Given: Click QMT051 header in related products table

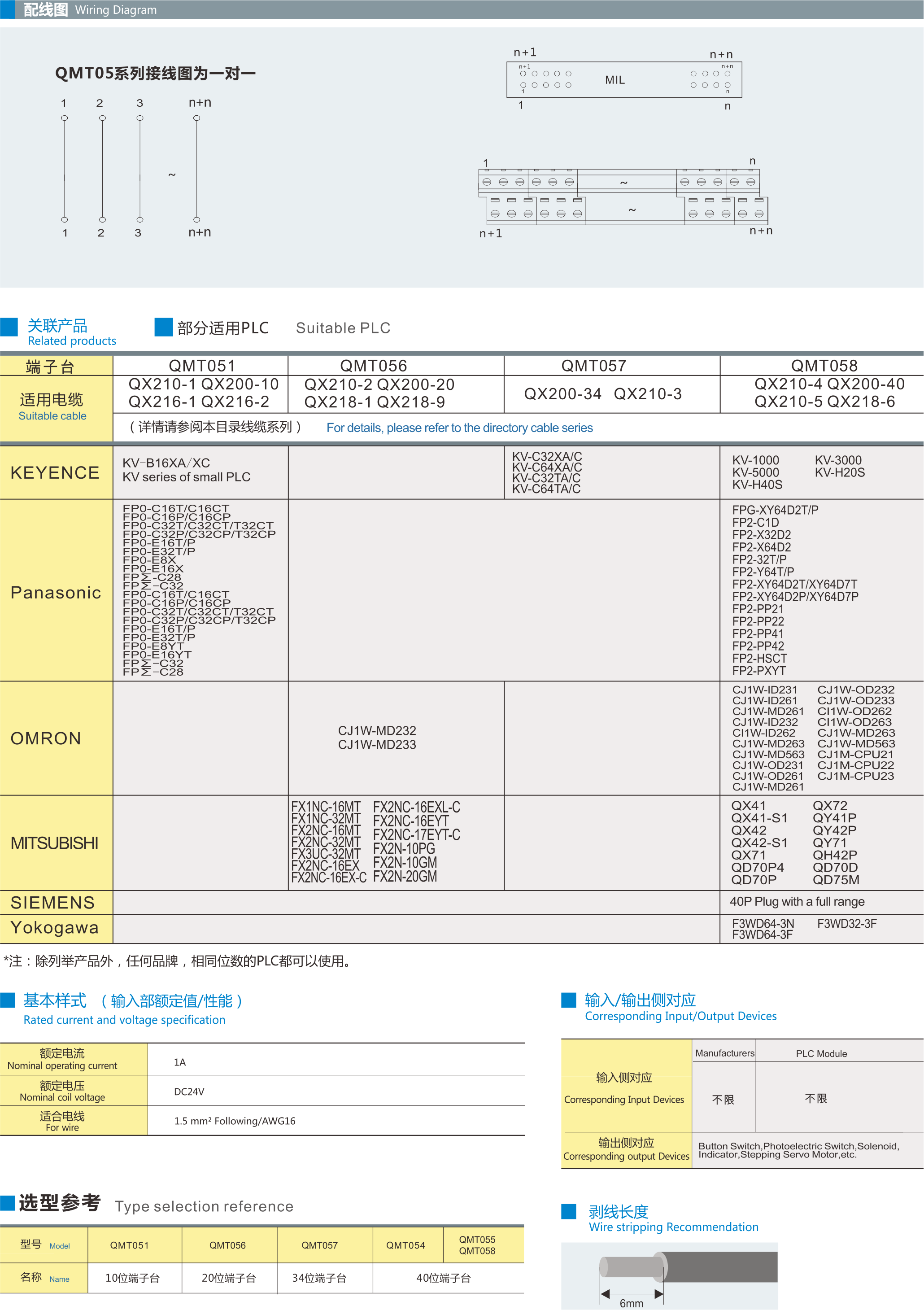Looking at the screenshot, I should pos(202,366).
